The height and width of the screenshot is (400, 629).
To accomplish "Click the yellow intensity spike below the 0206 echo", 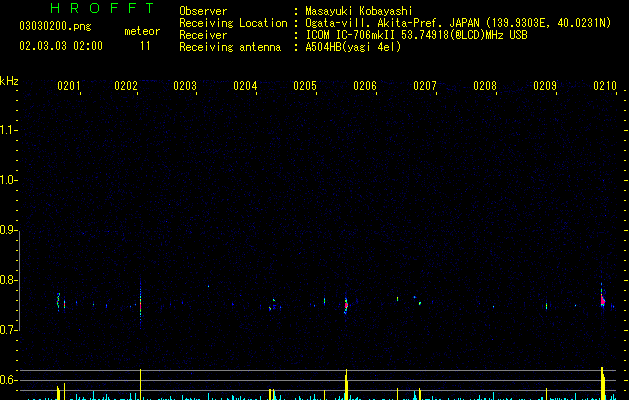I will point(346,385).
